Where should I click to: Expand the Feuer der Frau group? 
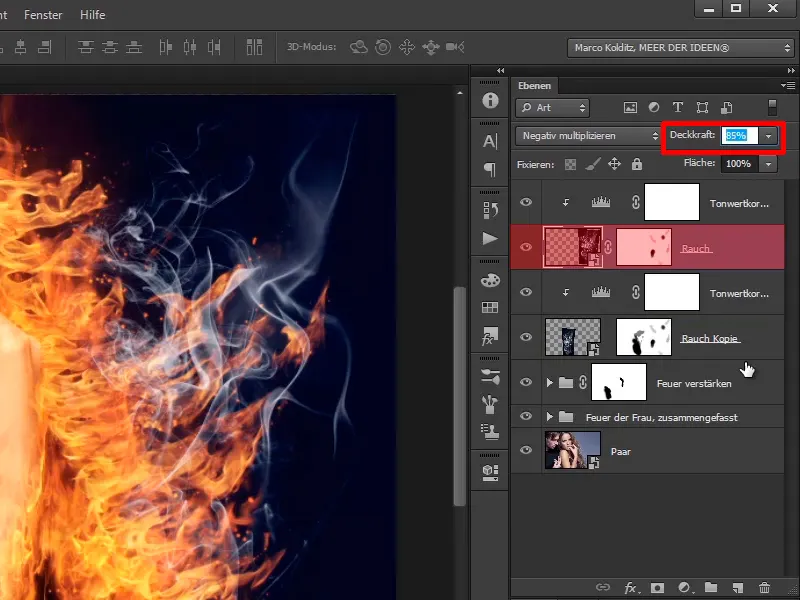pyautogui.click(x=549, y=416)
